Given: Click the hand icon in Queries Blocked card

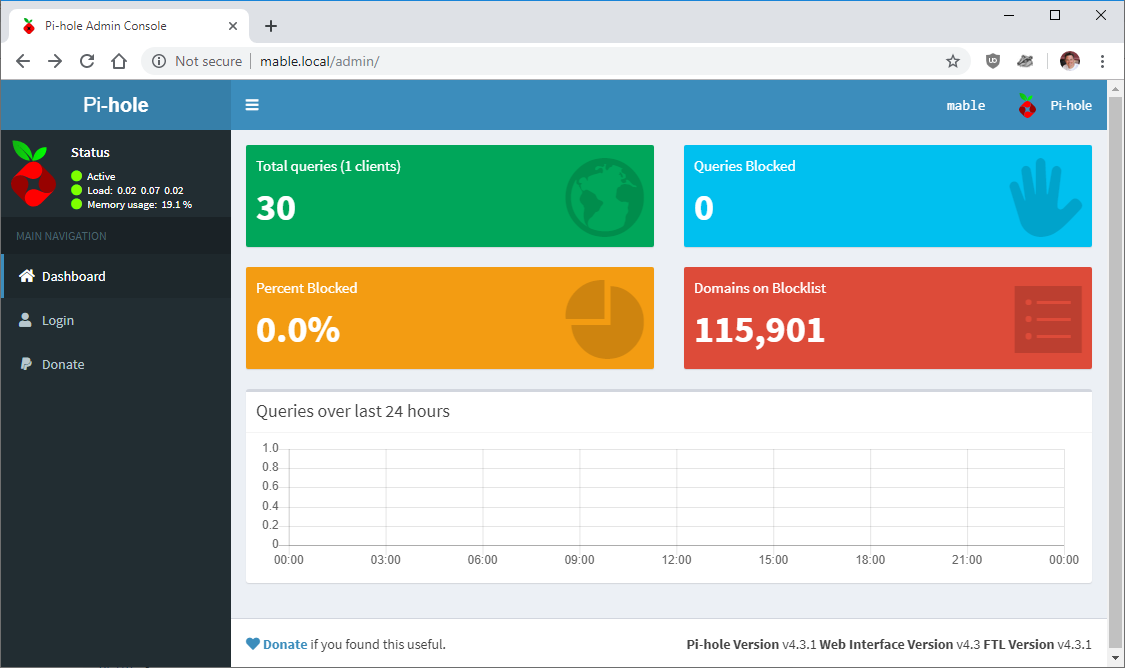Looking at the screenshot, I should pyautogui.click(x=1045, y=197).
